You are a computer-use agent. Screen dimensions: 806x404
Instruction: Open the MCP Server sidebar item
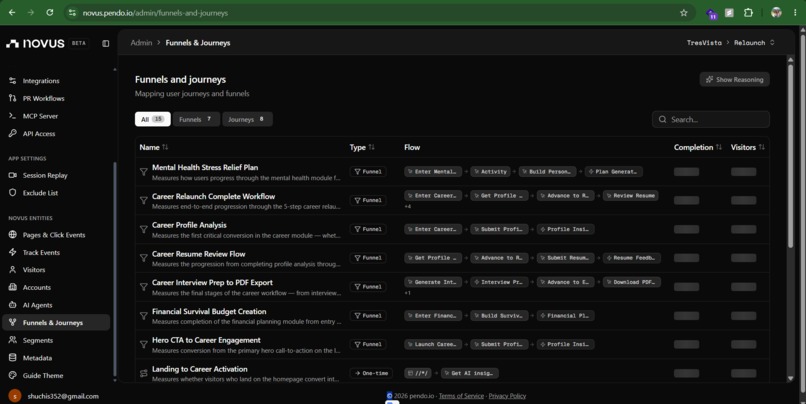coord(40,116)
